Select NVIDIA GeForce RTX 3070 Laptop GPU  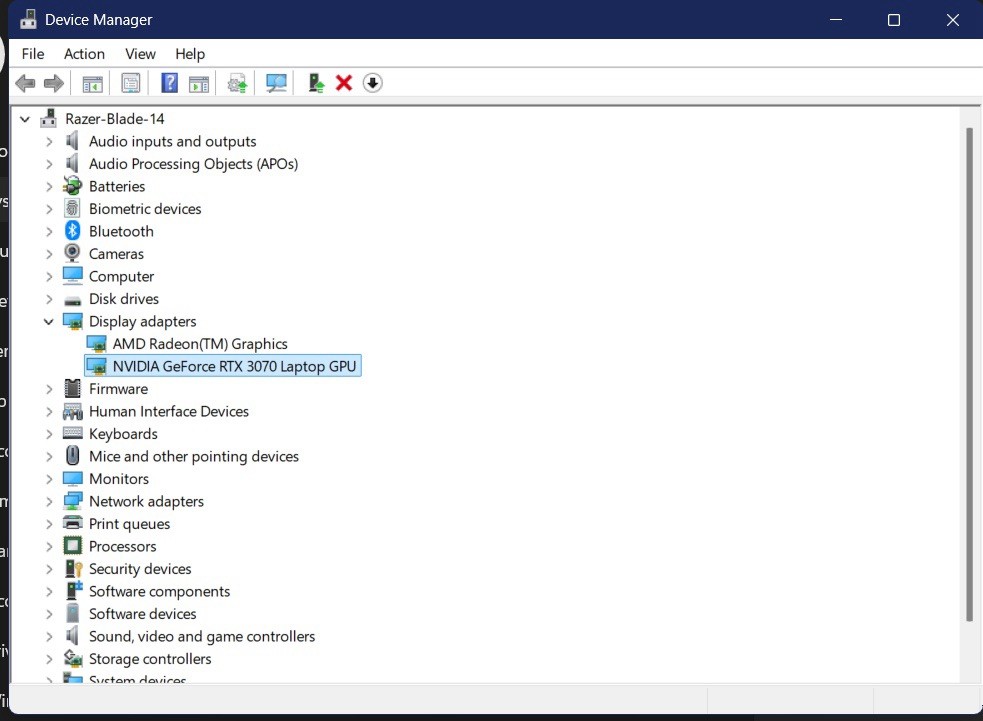click(234, 366)
